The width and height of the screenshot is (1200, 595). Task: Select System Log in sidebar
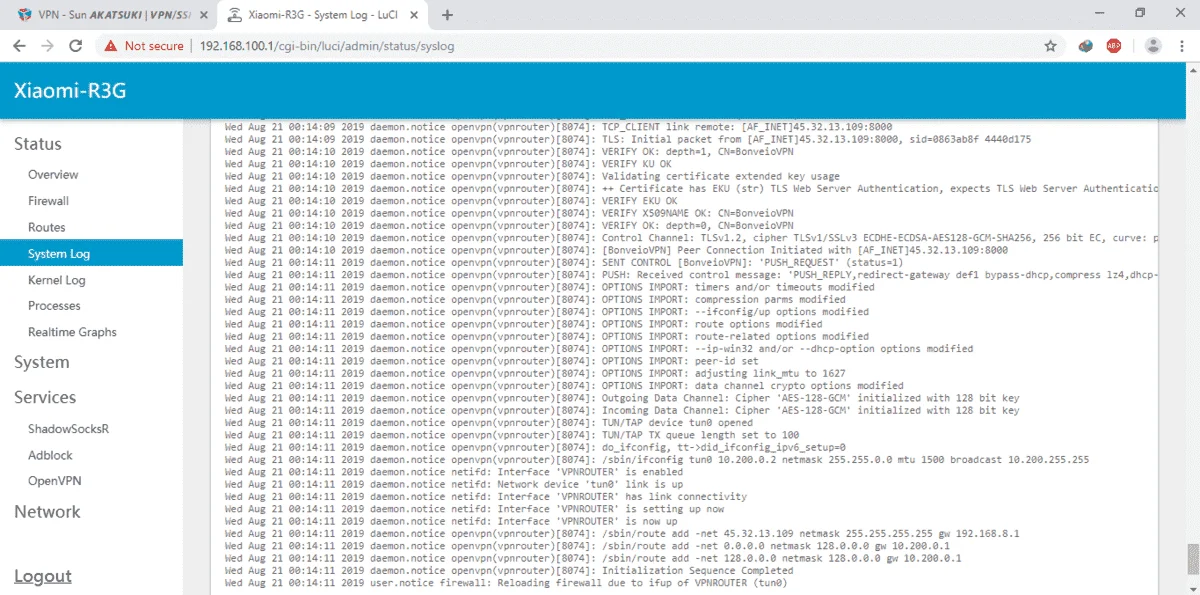point(91,253)
